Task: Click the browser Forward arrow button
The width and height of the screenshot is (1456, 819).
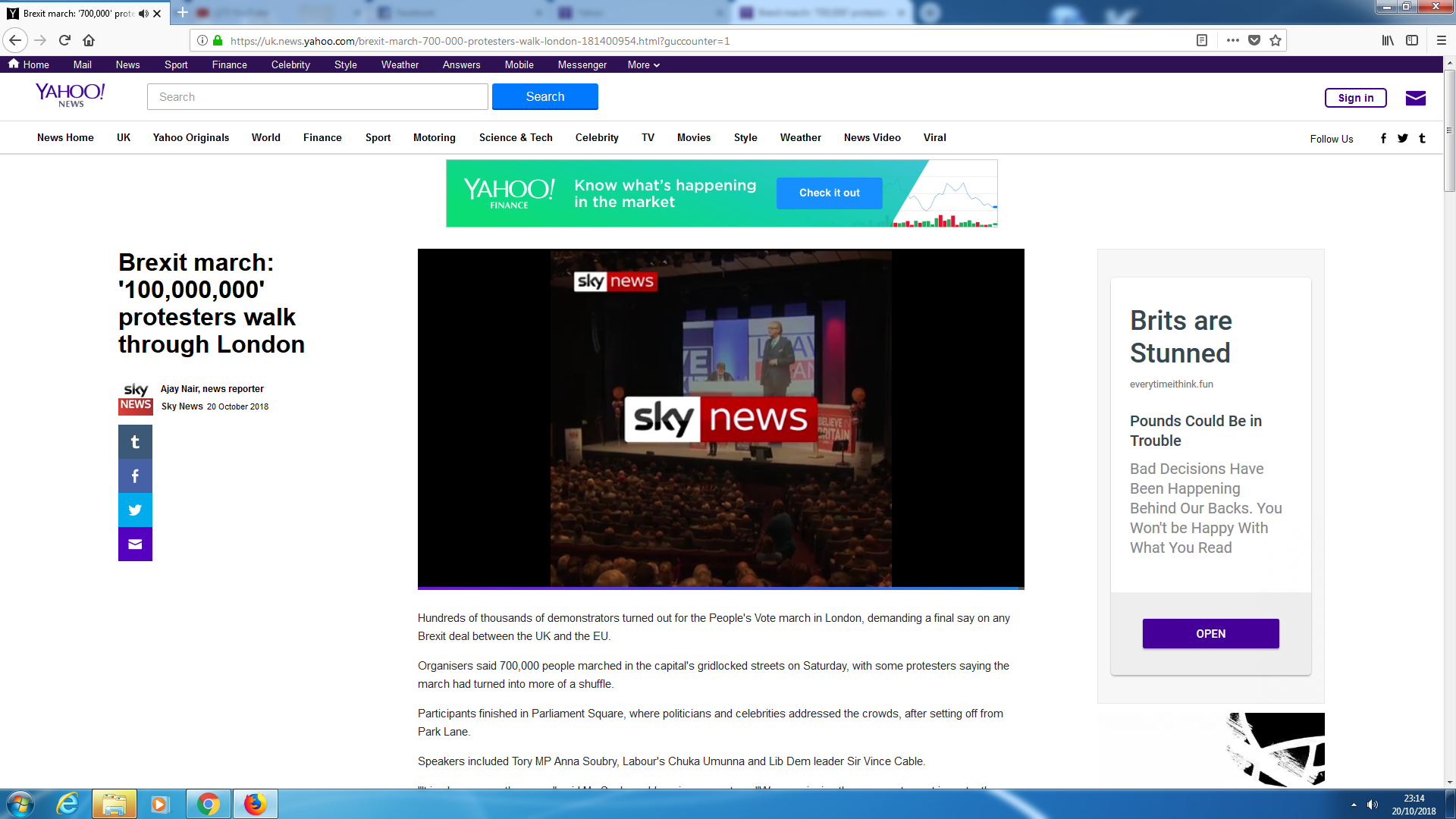Action: (x=40, y=40)
